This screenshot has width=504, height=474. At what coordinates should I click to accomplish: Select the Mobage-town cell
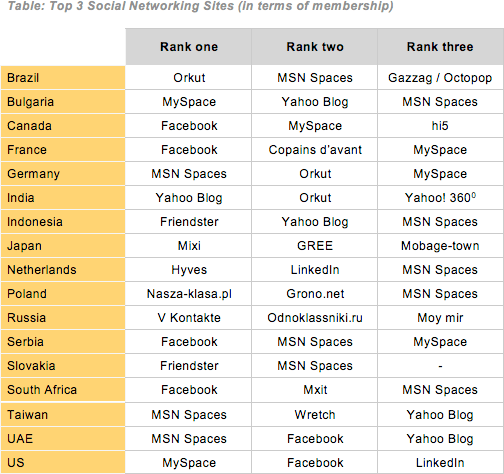440,246
